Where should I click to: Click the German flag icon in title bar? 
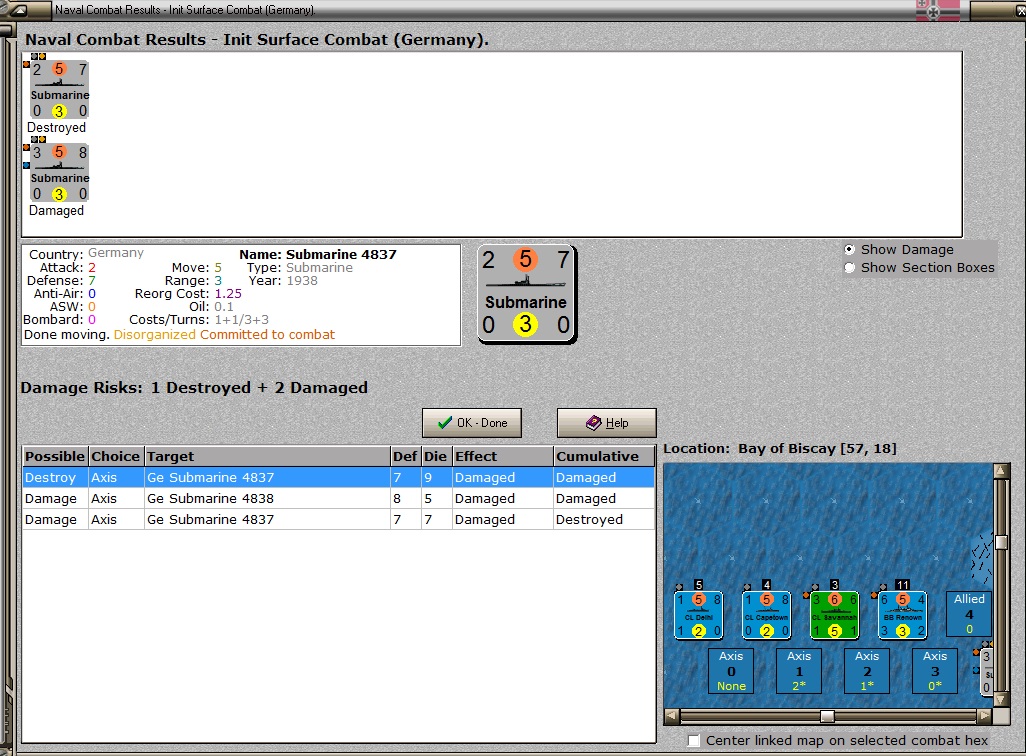tap(938, 10)
